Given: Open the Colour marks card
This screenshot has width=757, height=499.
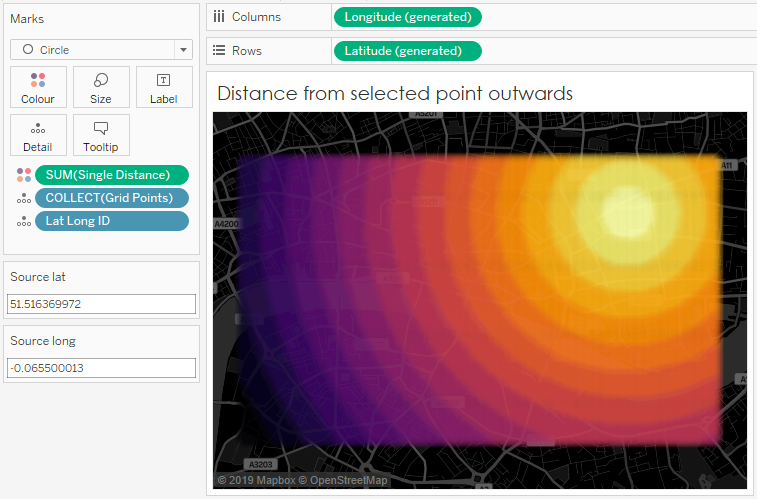Looking at the screenshot, I should click(x=38, y=87).
